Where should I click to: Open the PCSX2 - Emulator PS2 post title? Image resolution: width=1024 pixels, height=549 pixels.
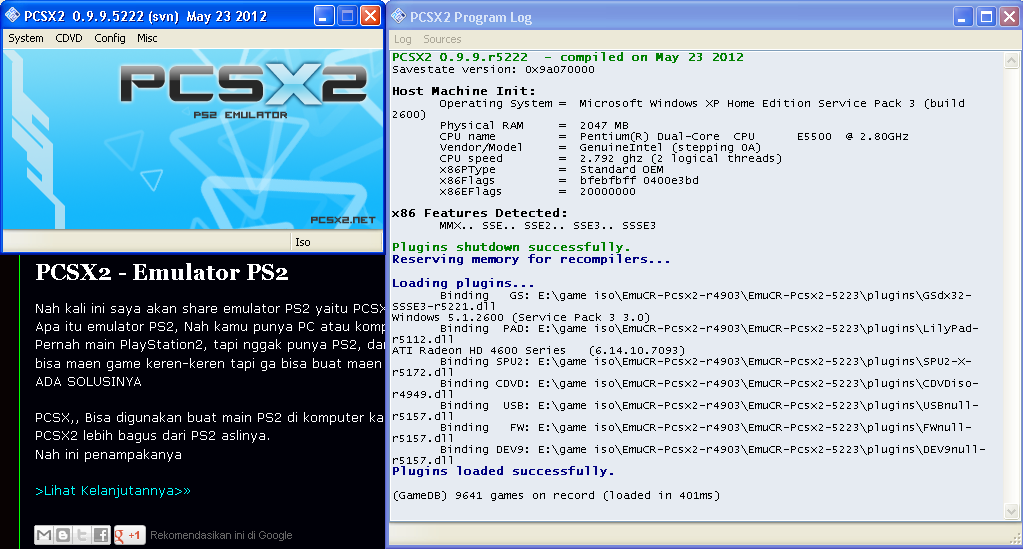tap(162, 272)
